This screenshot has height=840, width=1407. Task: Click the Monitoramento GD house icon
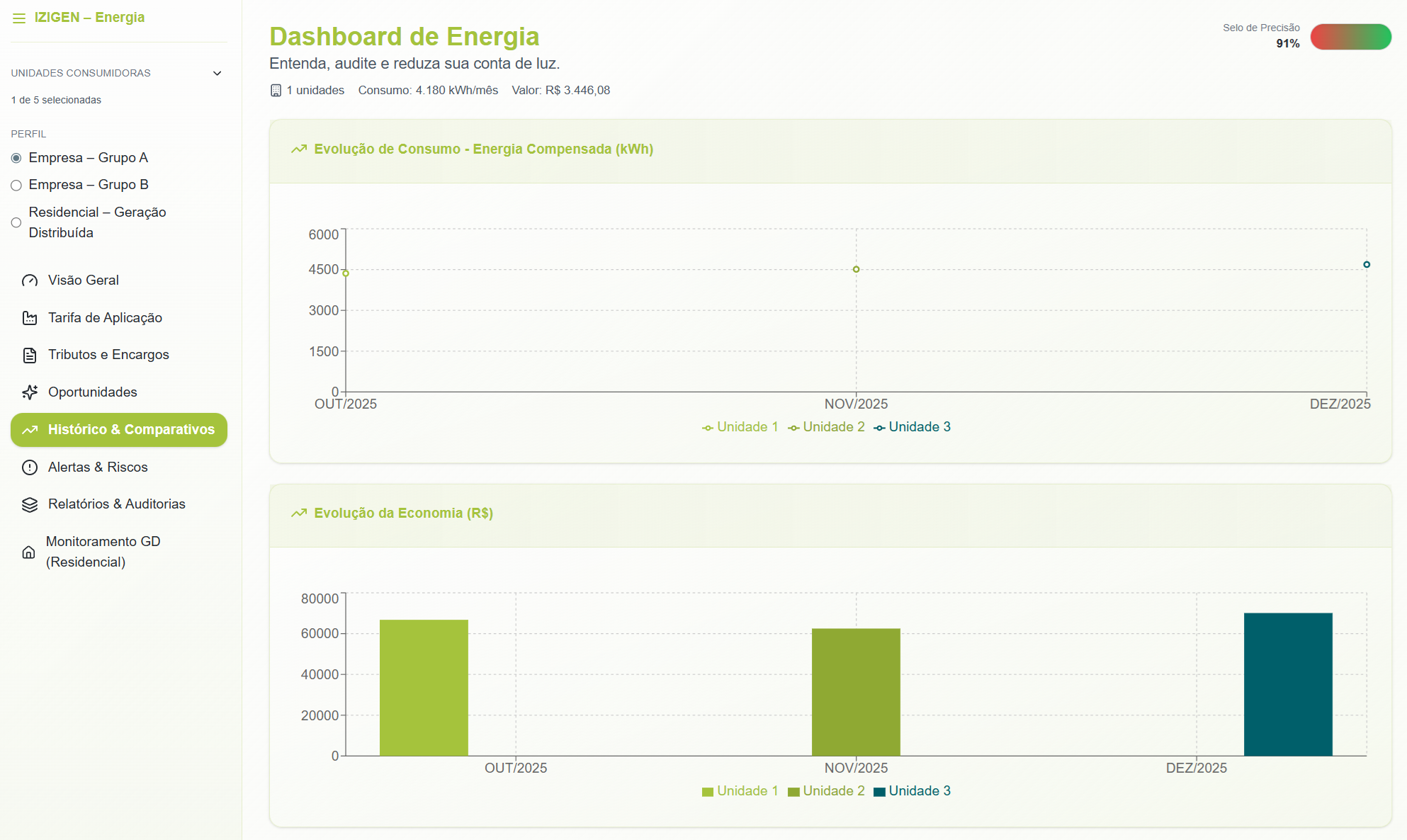point(28,552)
